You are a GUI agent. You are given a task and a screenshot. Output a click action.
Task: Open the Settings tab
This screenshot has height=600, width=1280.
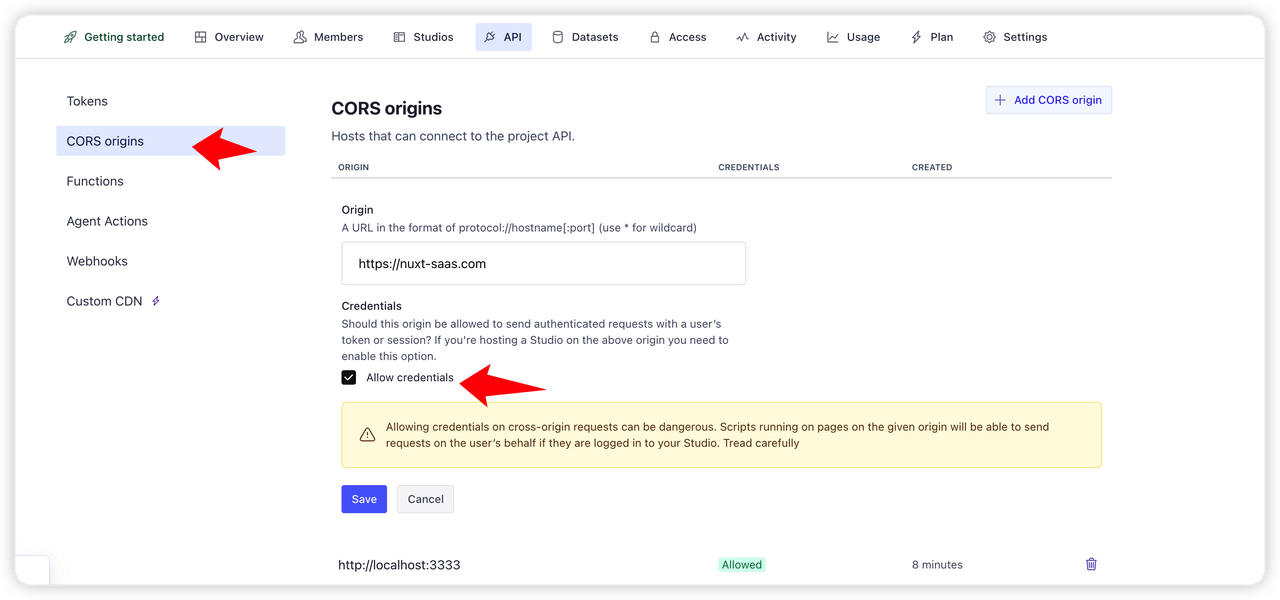[x=1015, y=37]
